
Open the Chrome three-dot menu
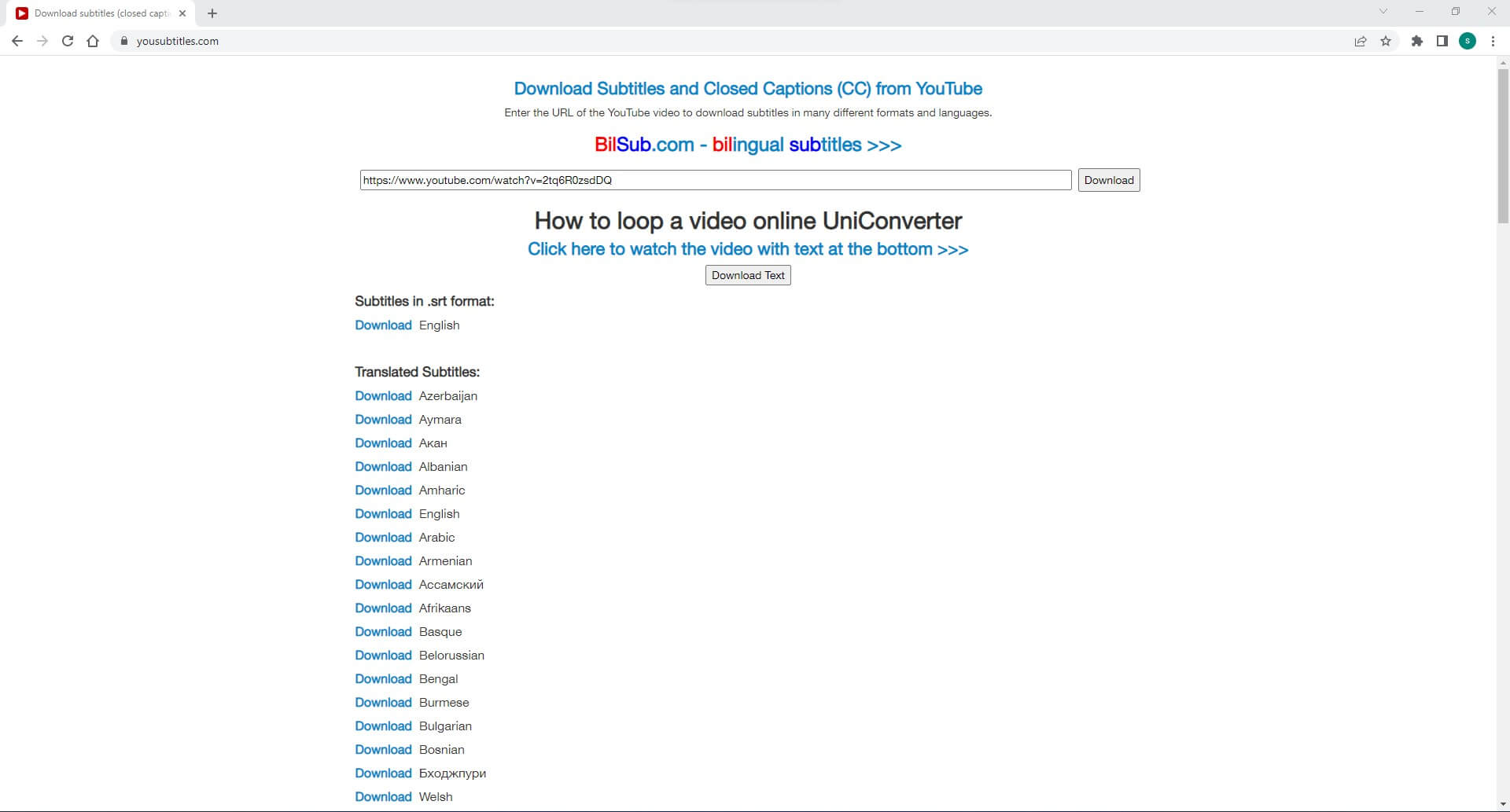click(x=1493, y=41)
